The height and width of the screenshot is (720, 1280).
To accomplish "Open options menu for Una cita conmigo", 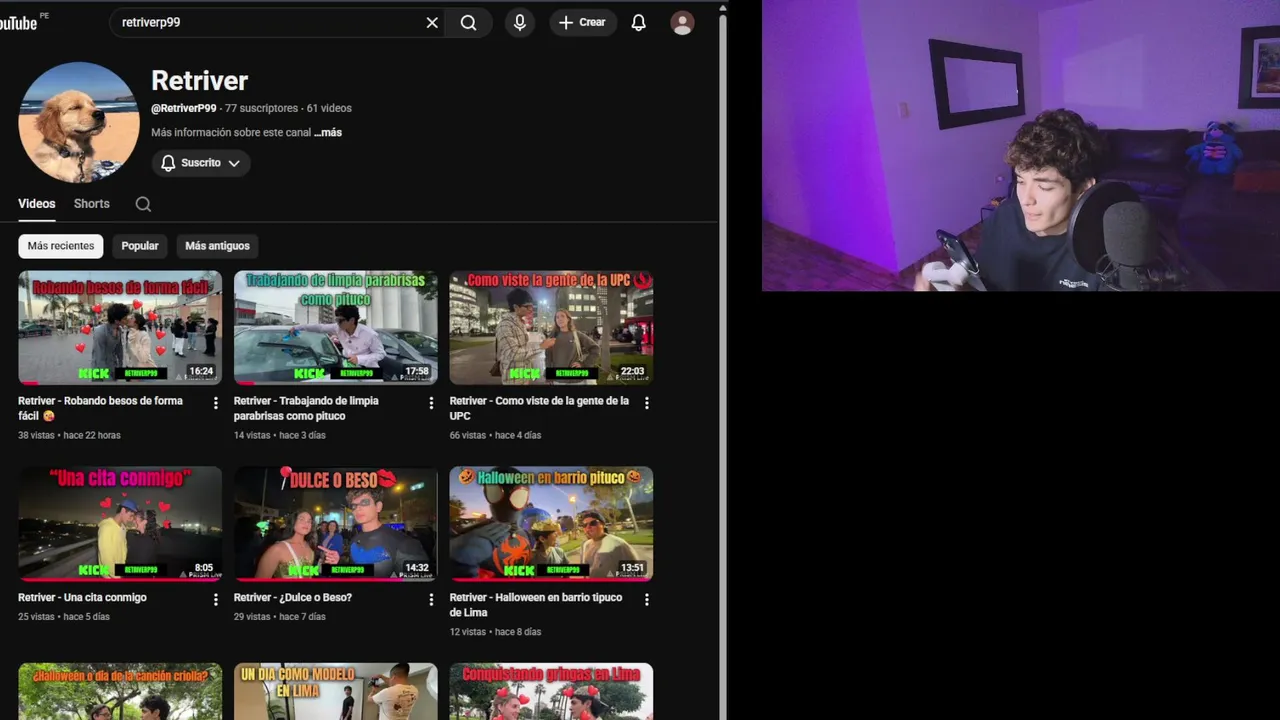I will point(215,600).
